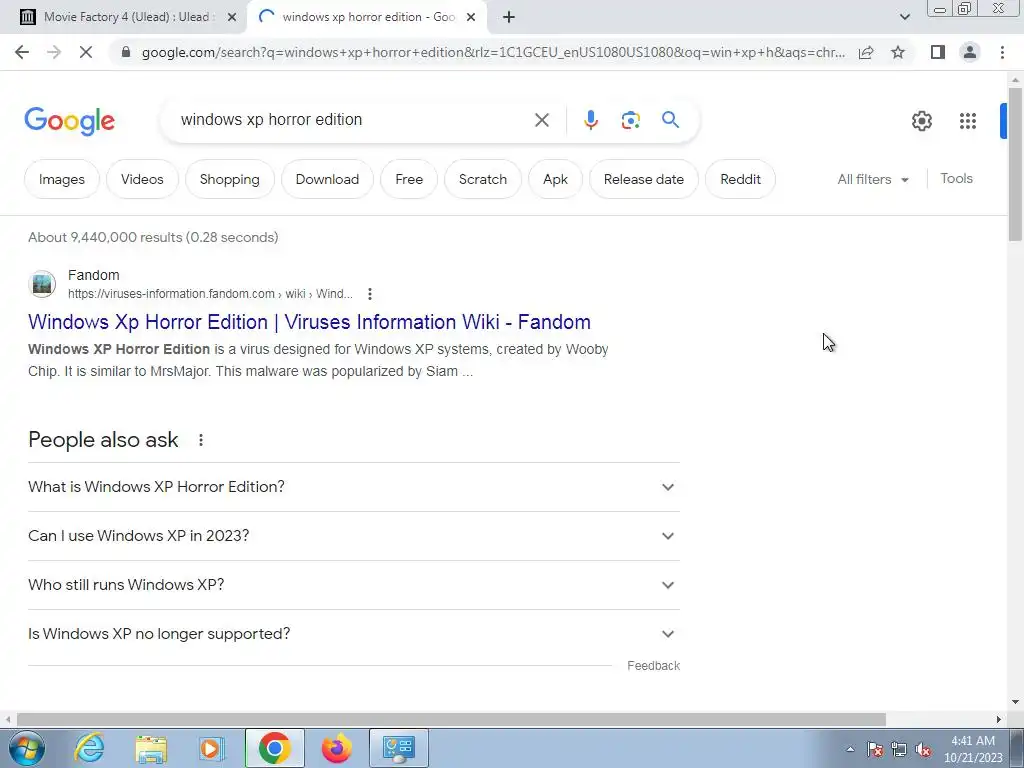Expand Who still runs Windows XP?

(x=354, y=585)
